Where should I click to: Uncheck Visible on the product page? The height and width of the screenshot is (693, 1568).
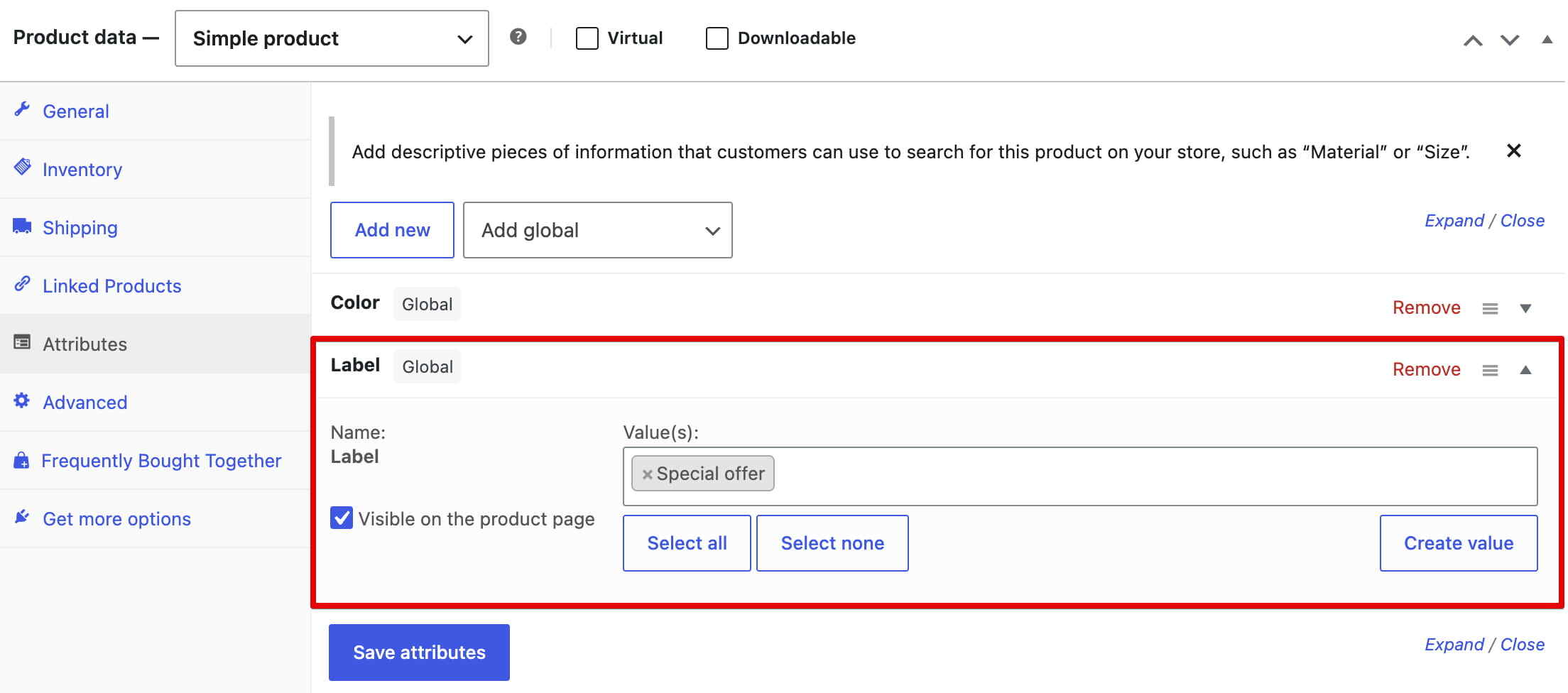[342, 518]
